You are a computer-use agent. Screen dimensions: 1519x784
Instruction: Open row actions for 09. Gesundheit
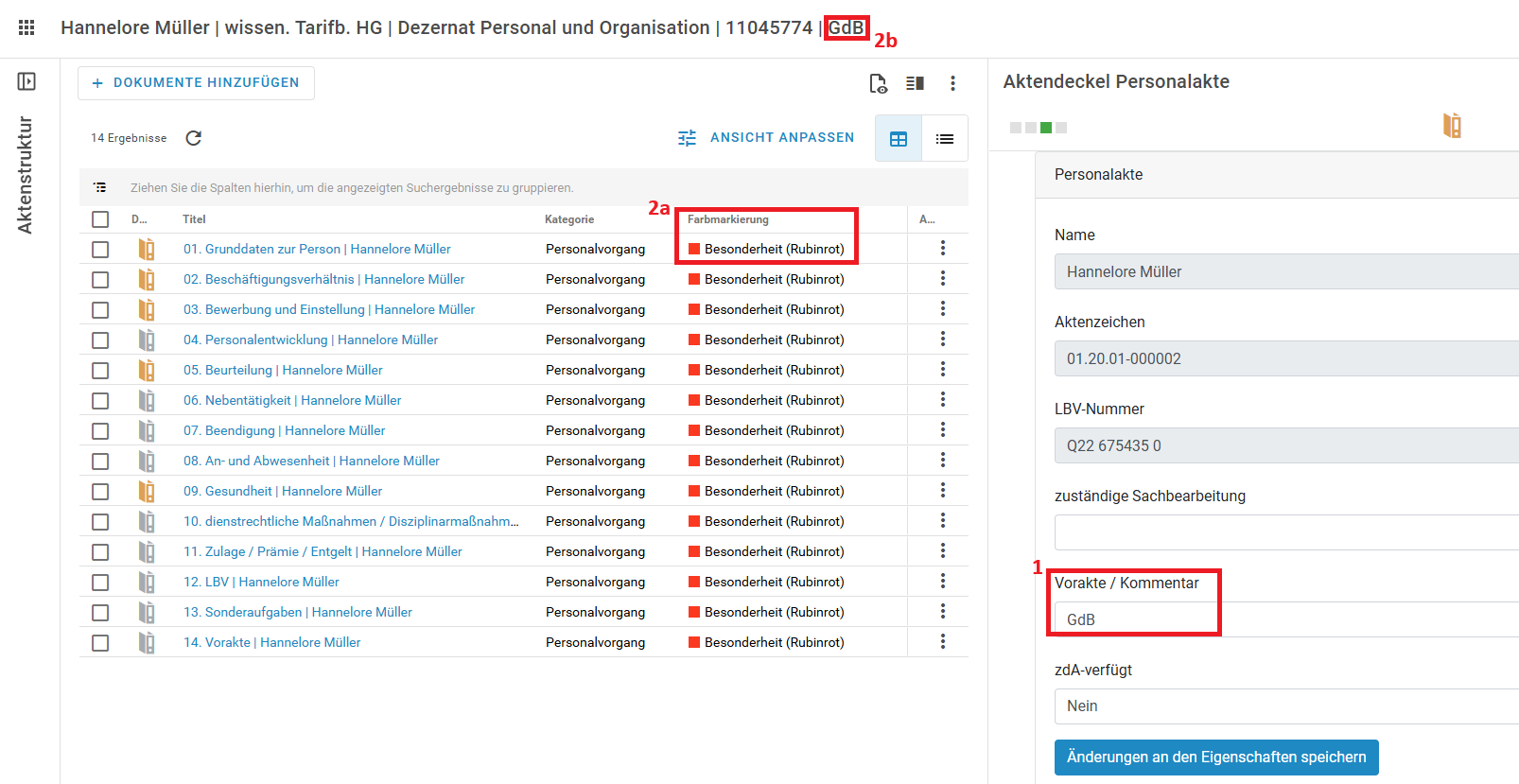tap(942, 491)
